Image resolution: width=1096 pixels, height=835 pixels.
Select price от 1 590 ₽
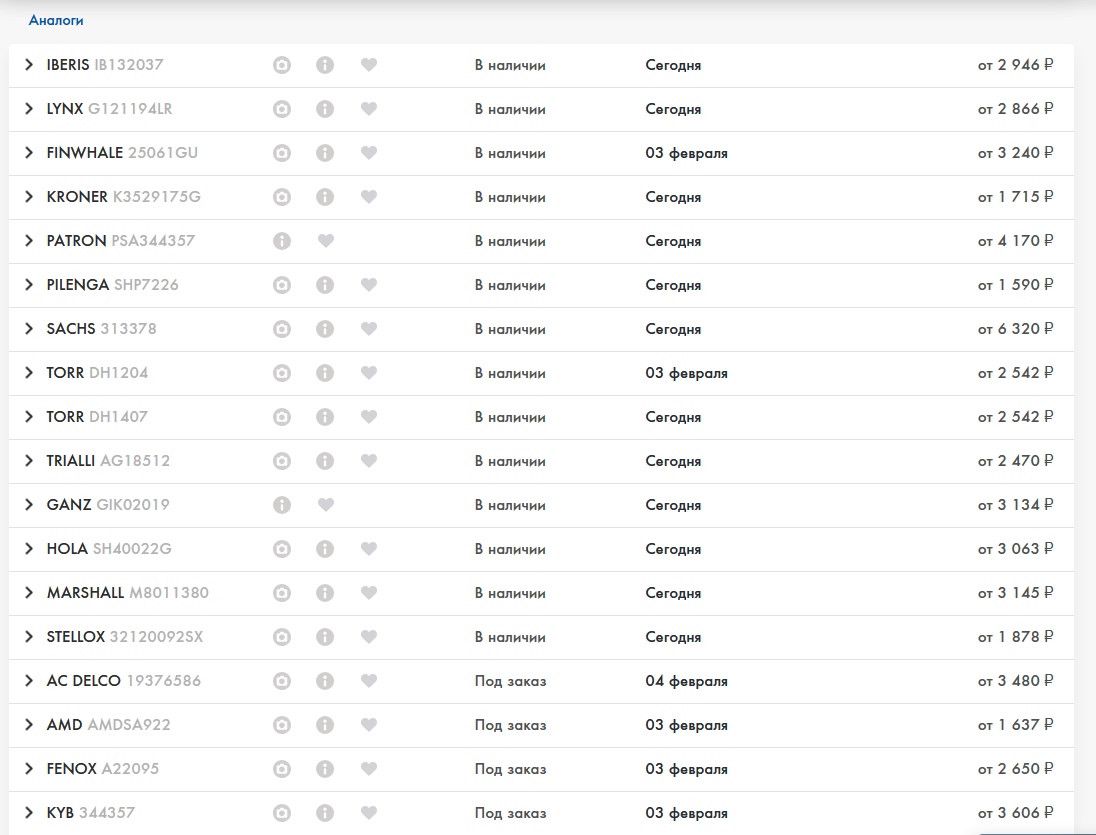tap(1016, 285)
